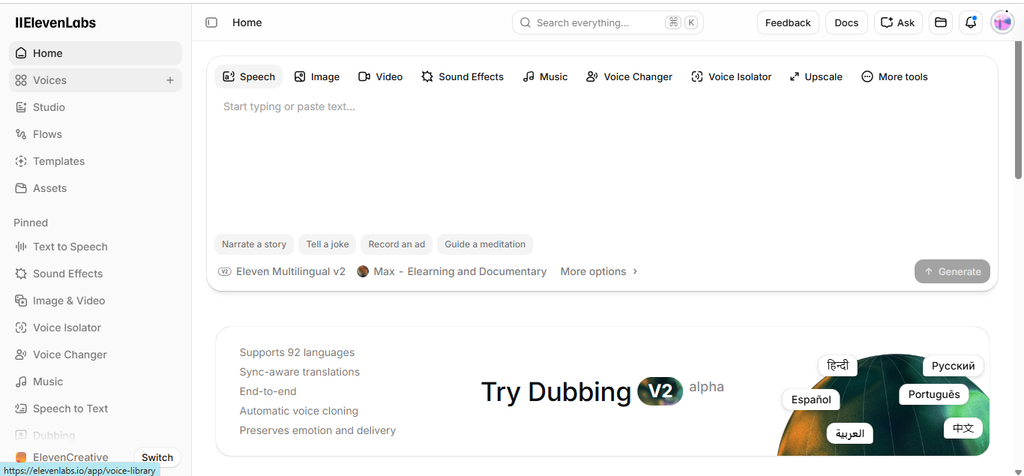Click the Español language bubble

(811, 400)
